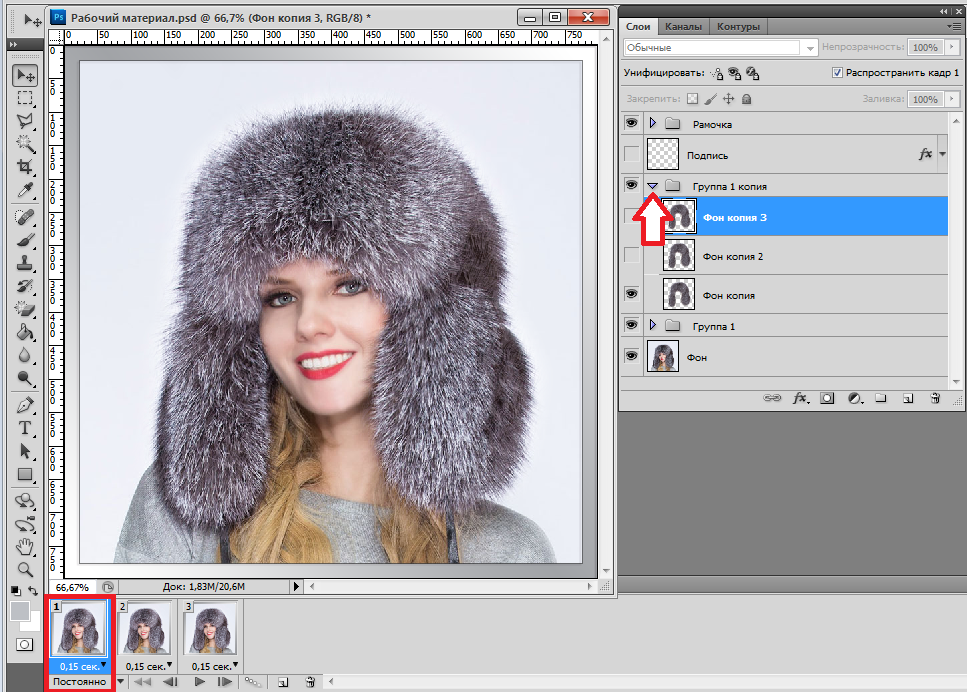This screenshot has width=967, height=692.
Task: Add a layer mask from Layers panel
Action: click(x=828, y=398)
